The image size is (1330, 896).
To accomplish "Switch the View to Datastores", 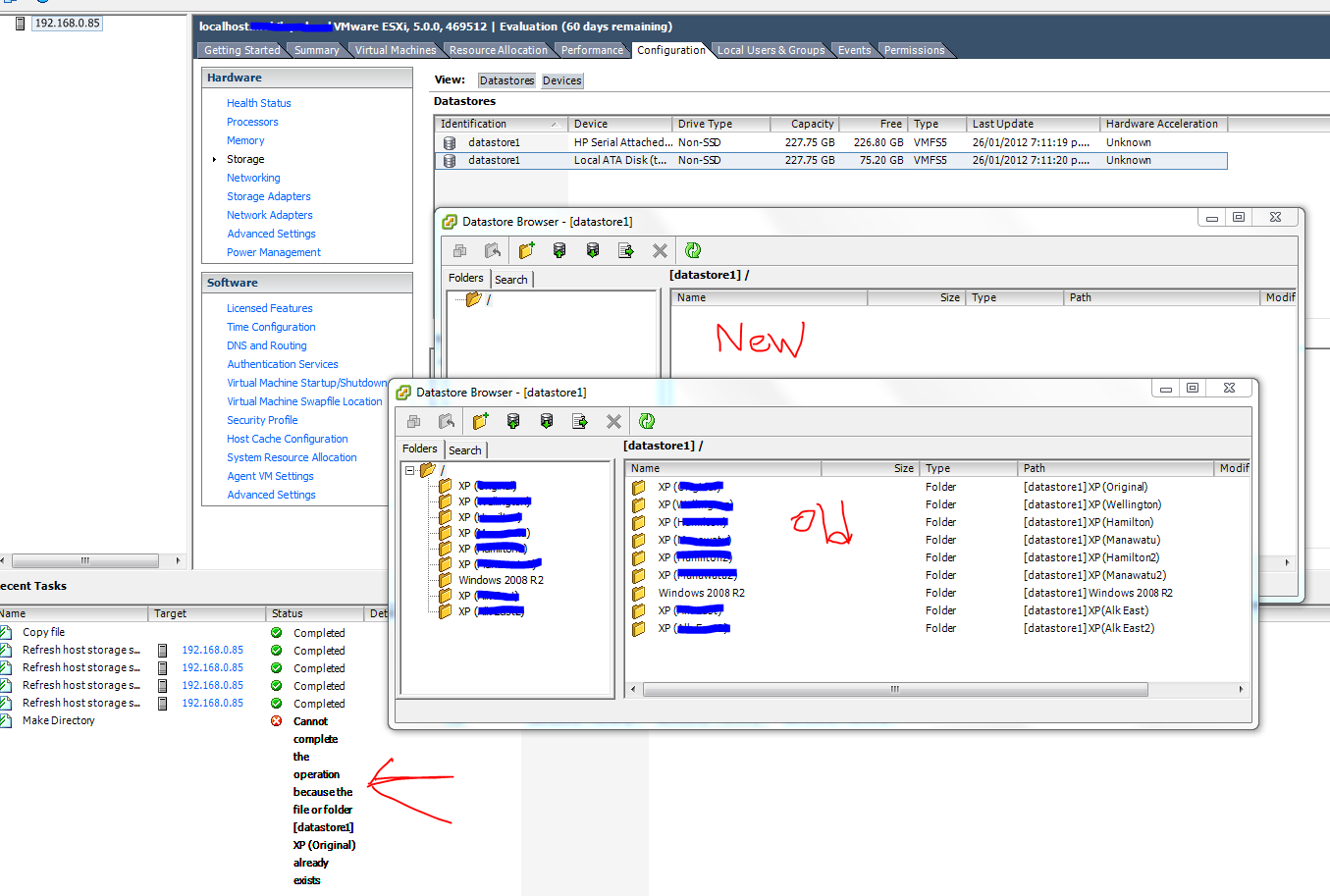I will [506, 80].
